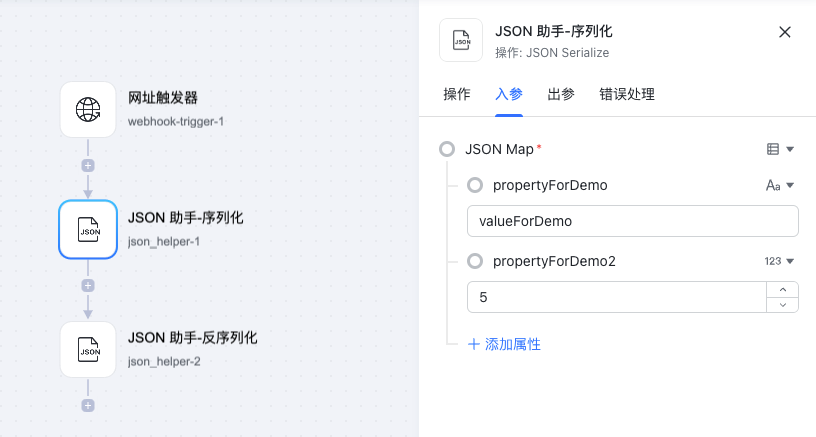816x437 pixels.
Task: Switch to the 出参 tab
Action: click(x=561, y=94)
